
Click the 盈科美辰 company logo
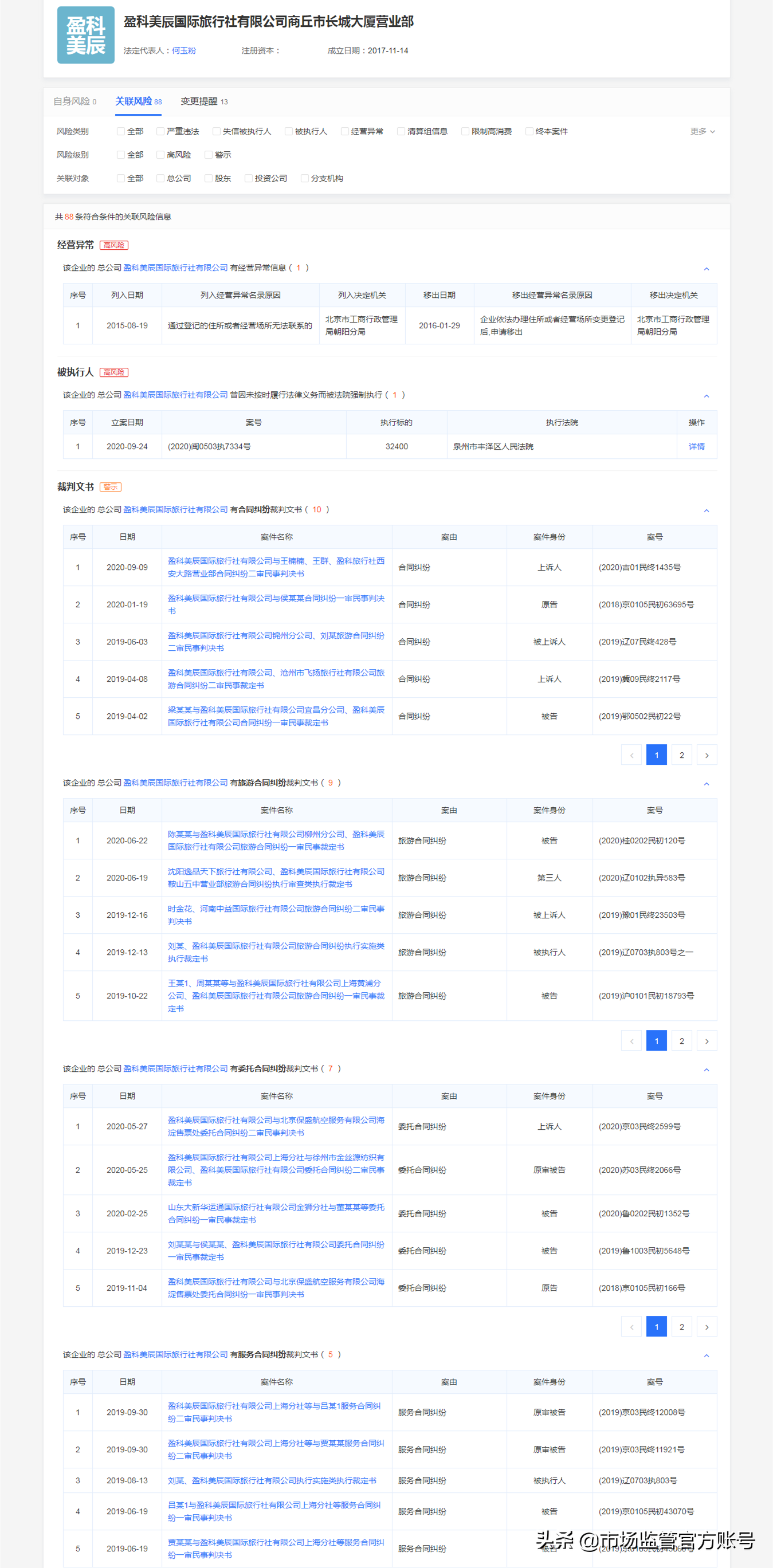click(86, 36)
